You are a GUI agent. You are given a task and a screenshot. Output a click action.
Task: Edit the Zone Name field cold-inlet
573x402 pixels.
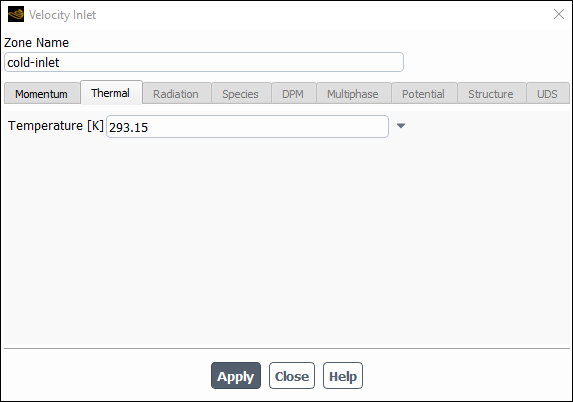coord(204,62)
